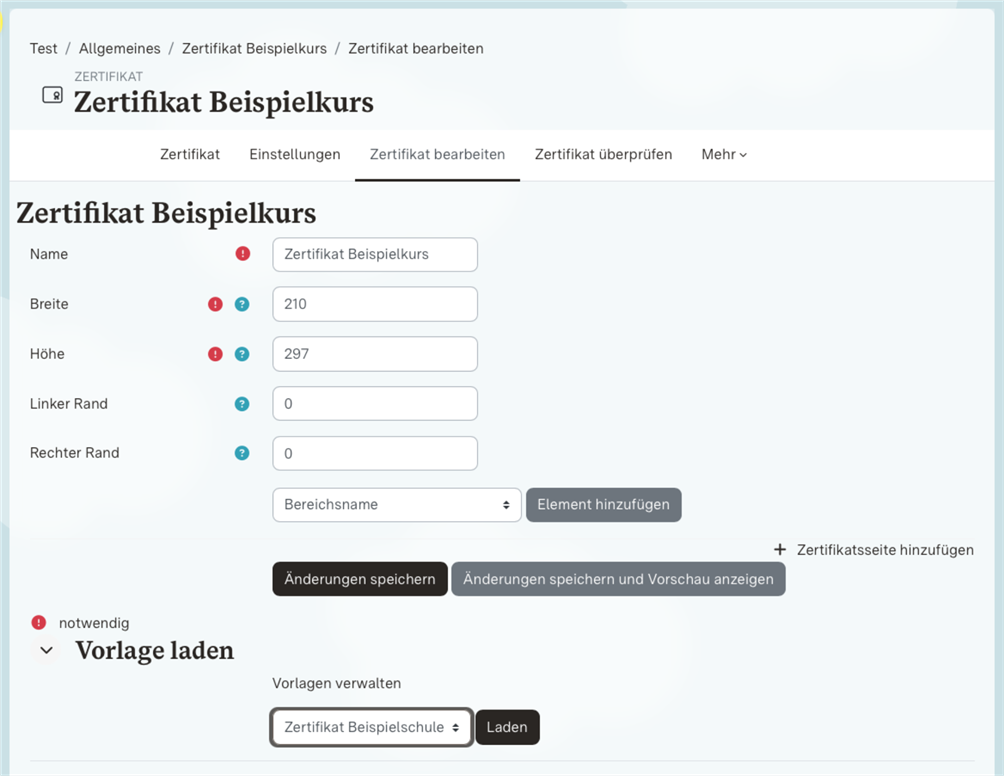Open help for the Höhe field
This screenshot has width=1004, height=776.
[x=242, y=354]
